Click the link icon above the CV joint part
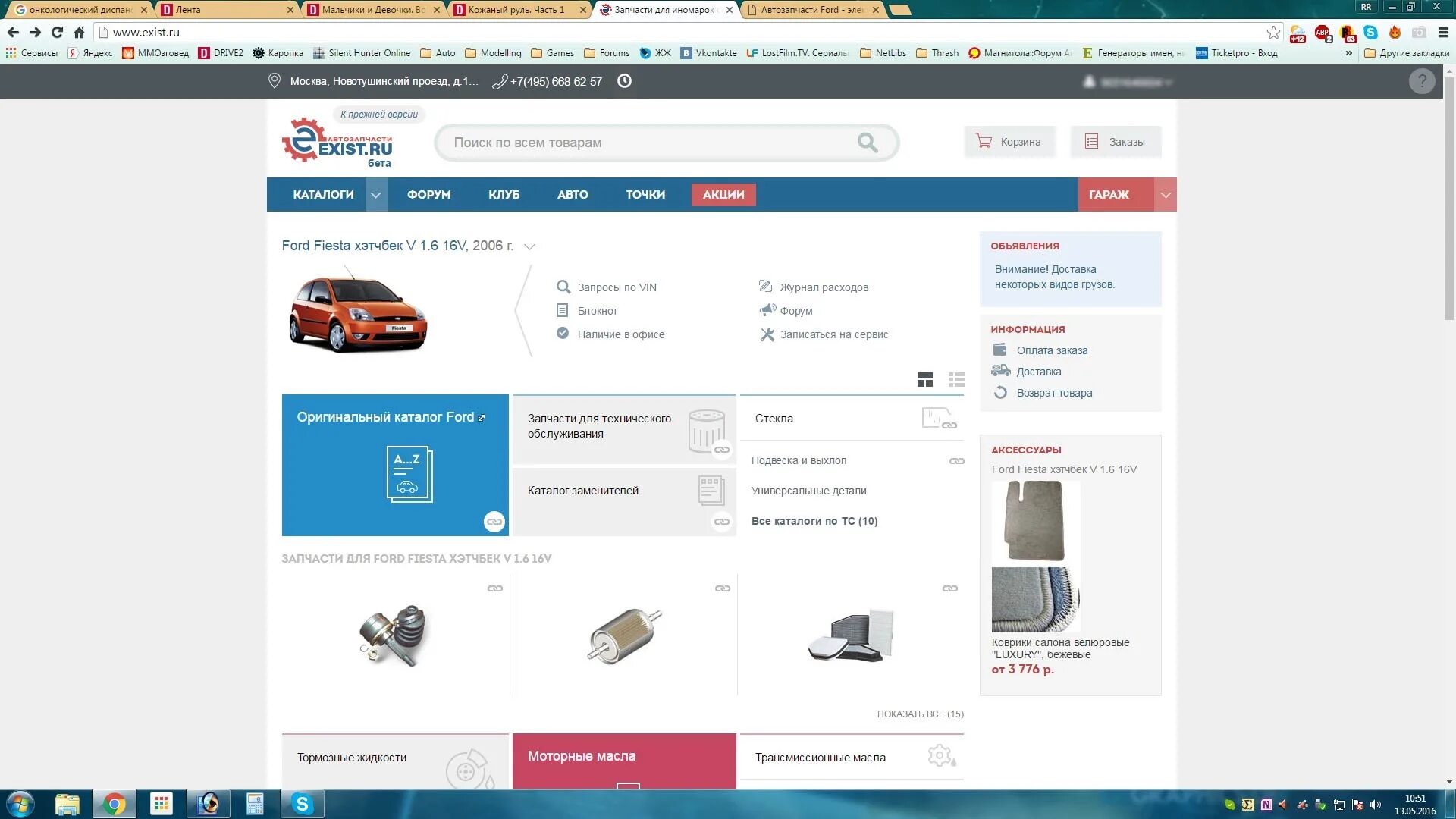Screen dimensions: 1456x819 pos(495,588)
